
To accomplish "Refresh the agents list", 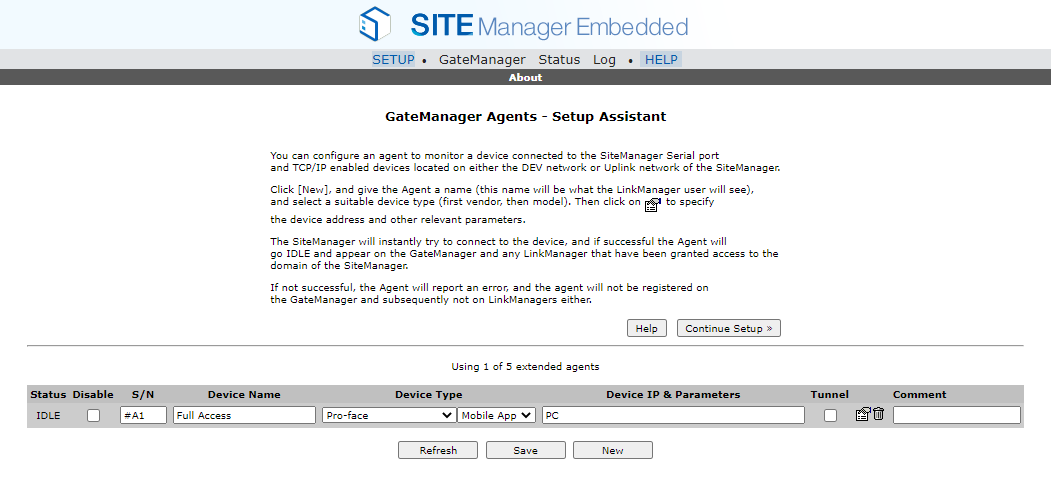I will click(x=438, y=450).
